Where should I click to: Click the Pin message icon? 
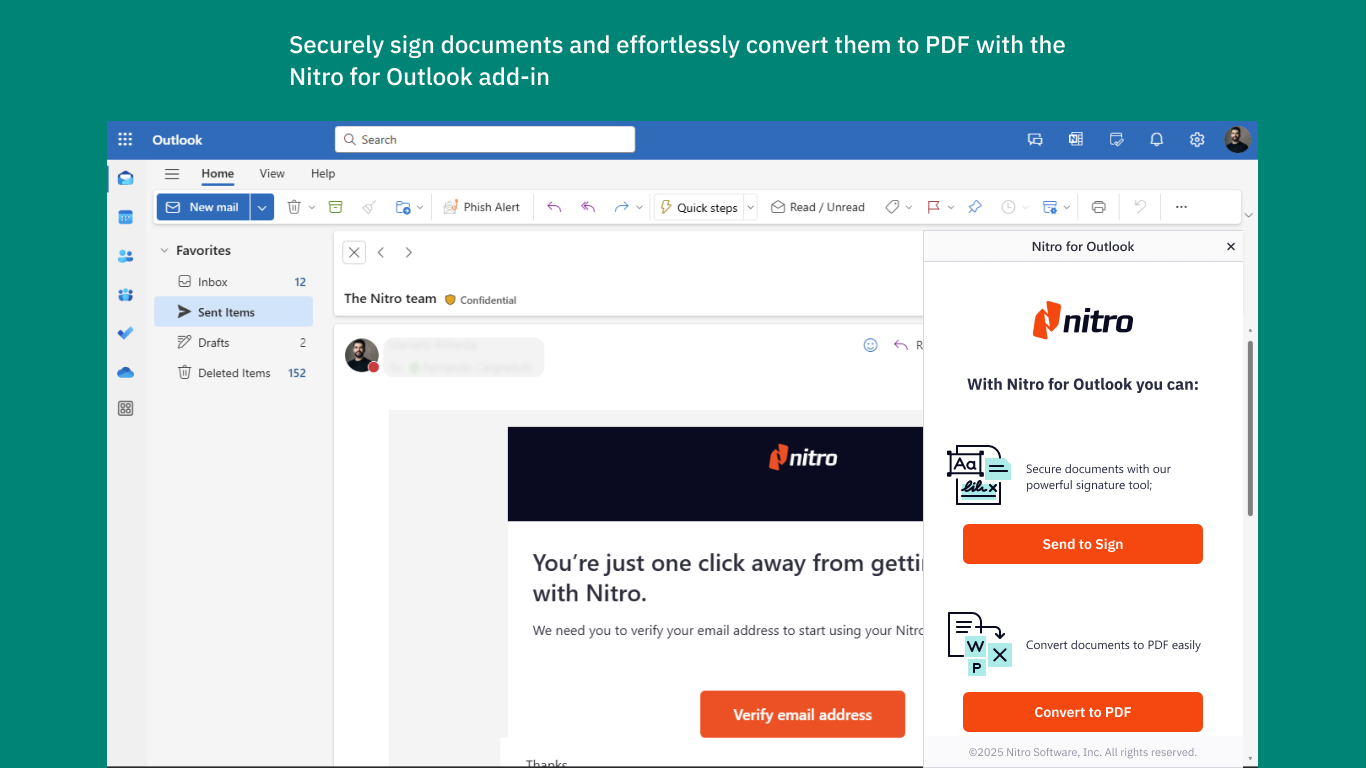[x=975, y=207]
